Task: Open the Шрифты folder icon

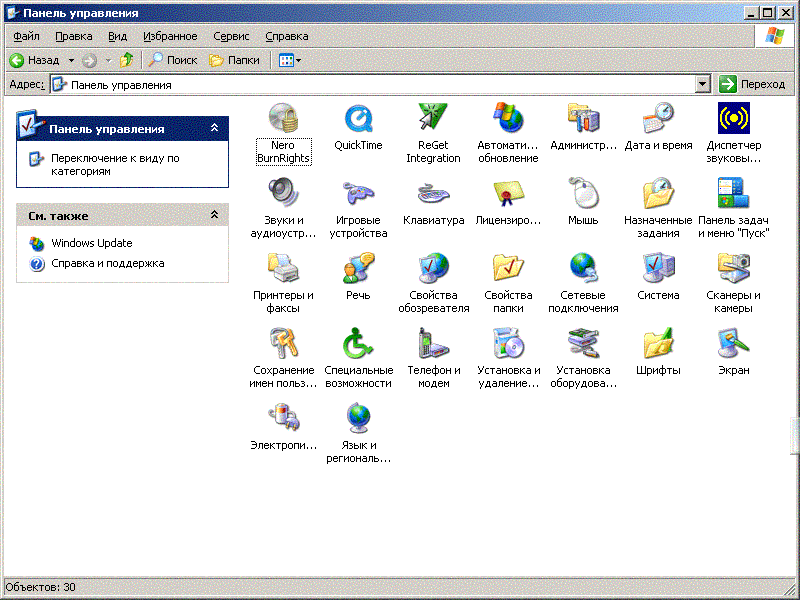Action: (658, 345)
